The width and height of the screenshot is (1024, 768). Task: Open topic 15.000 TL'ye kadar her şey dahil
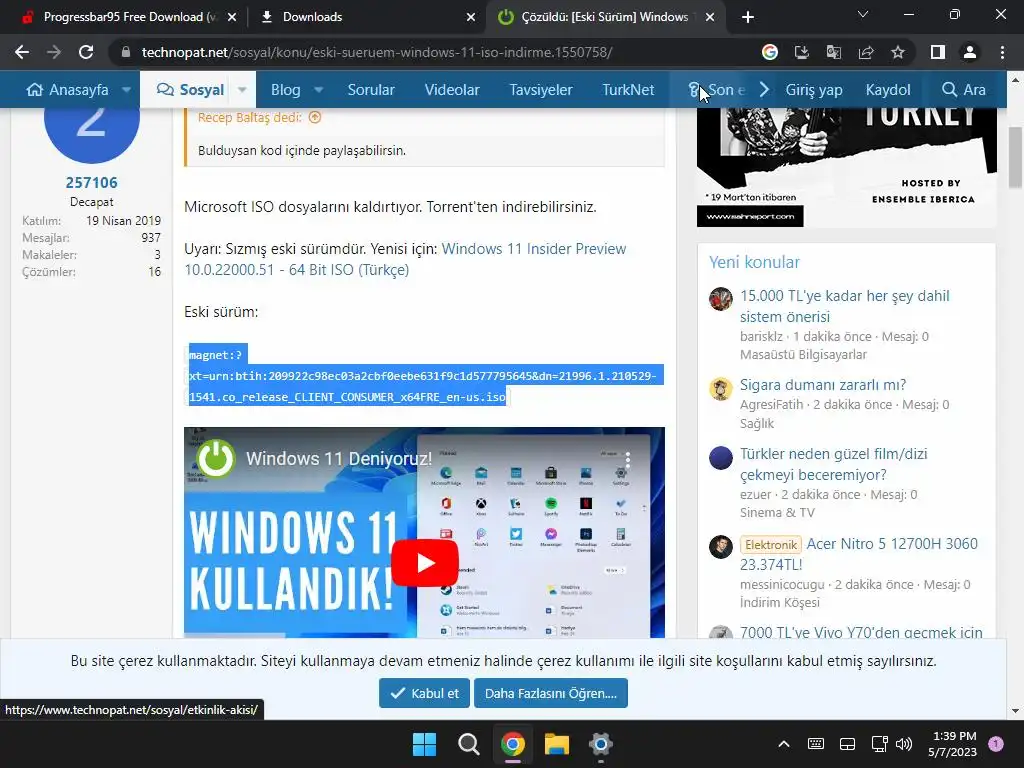tap(844, 306)
